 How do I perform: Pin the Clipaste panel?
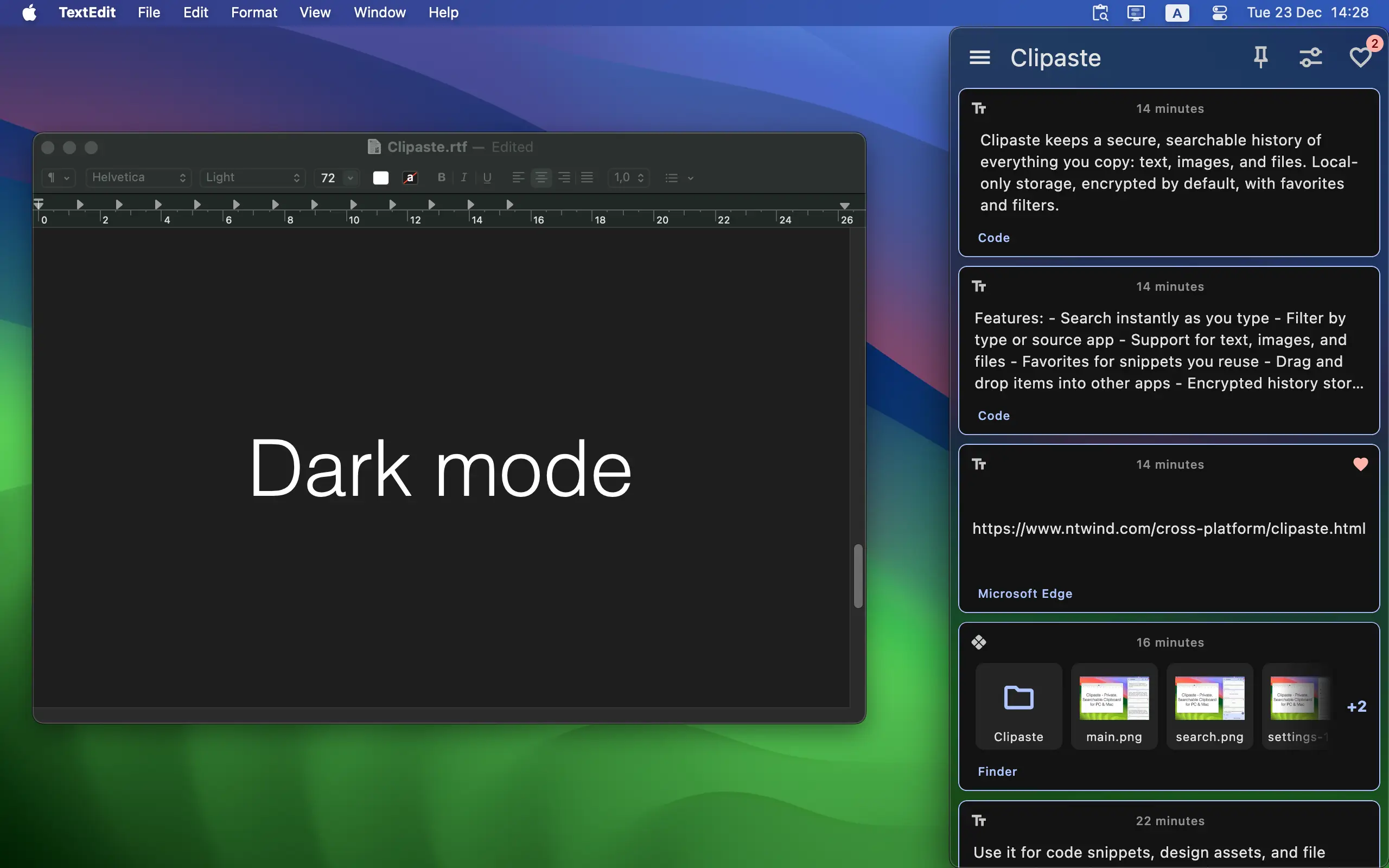tap(1260, 58)
